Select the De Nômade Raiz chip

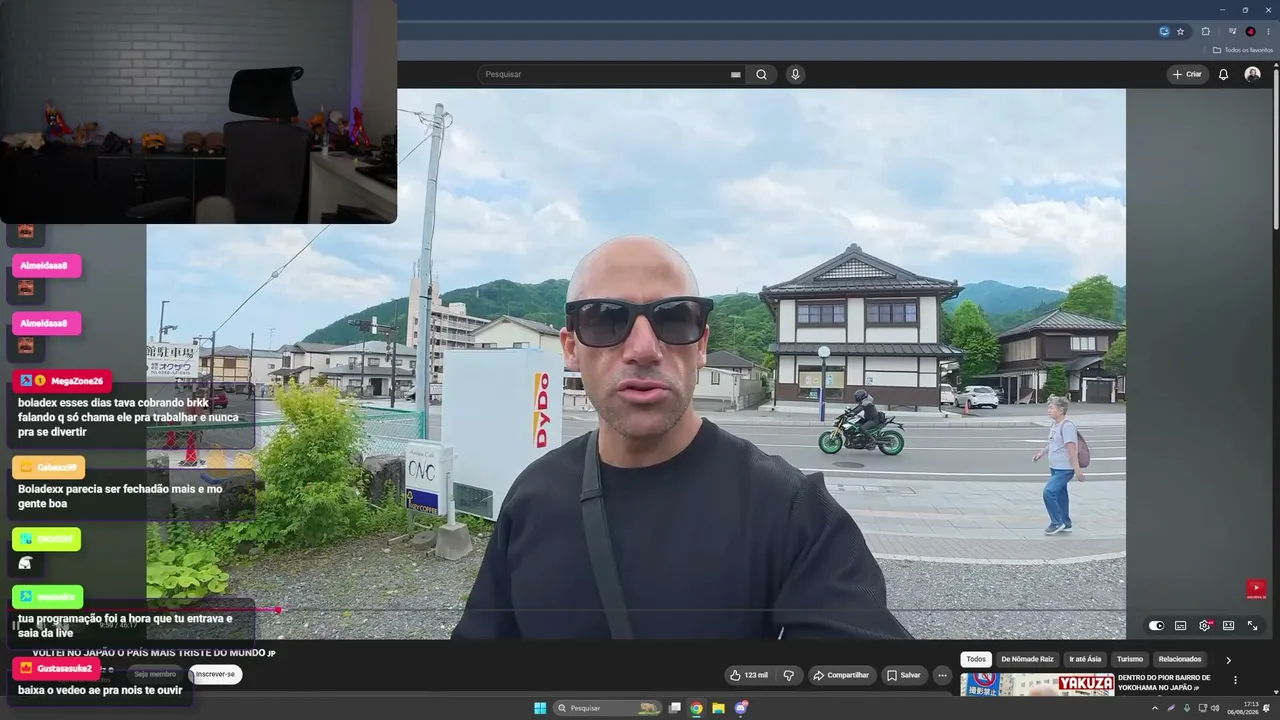click(x=1027, y=659)
